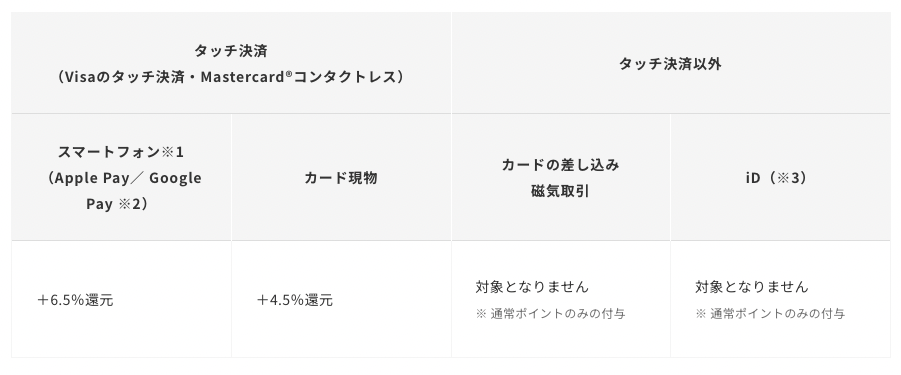Screen dimensions: 901x375
Task: Click the カードの差し込み 磁気取引 header
Action: tap(561, 177)
